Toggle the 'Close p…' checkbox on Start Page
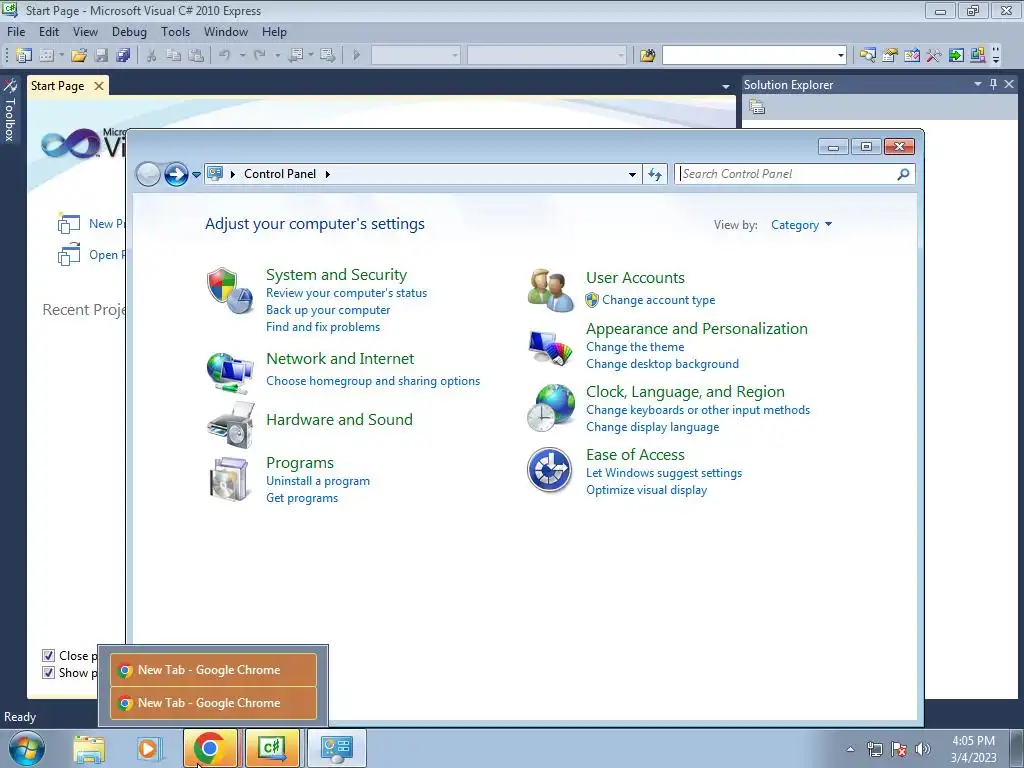Viewport: 1024px width, 768px height. coord(48,656)
